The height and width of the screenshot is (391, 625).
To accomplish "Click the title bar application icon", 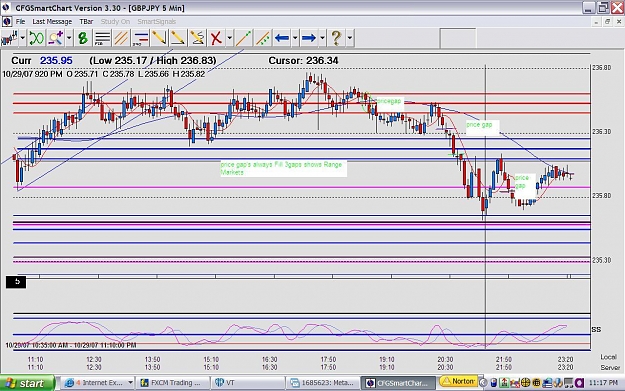I will tap(6, 8).
